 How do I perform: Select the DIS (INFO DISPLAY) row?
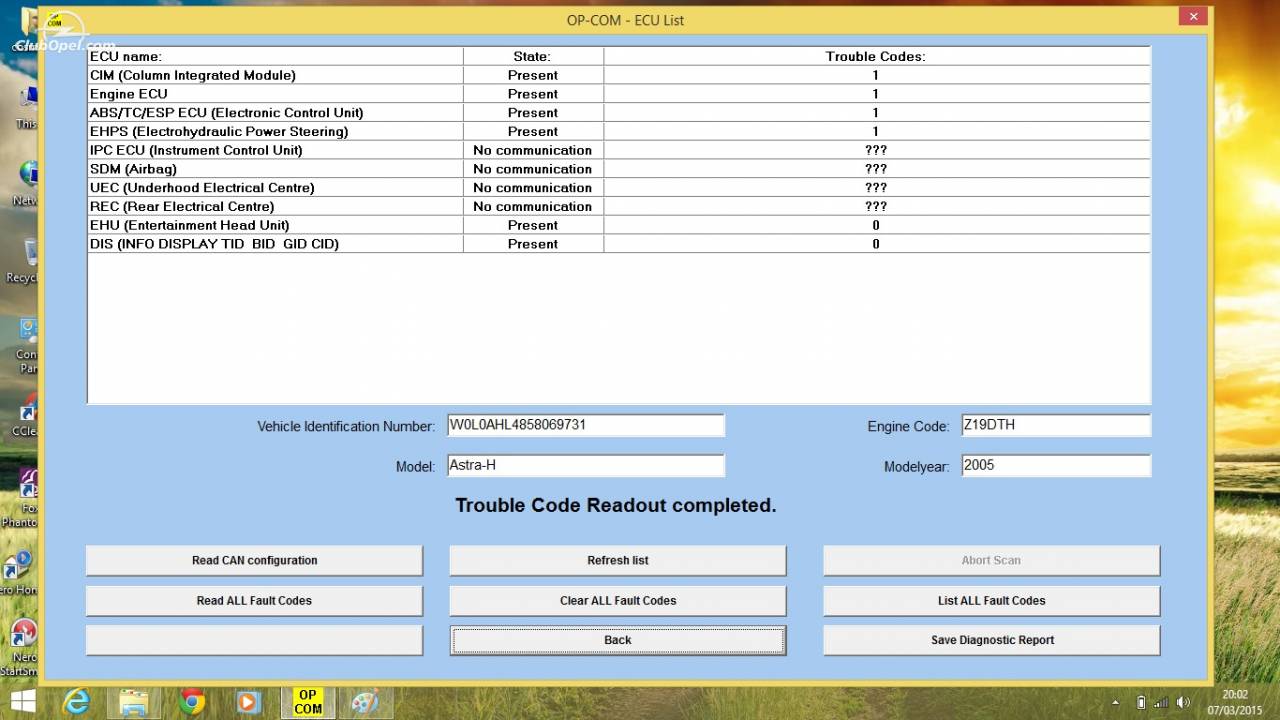point(619,244)
